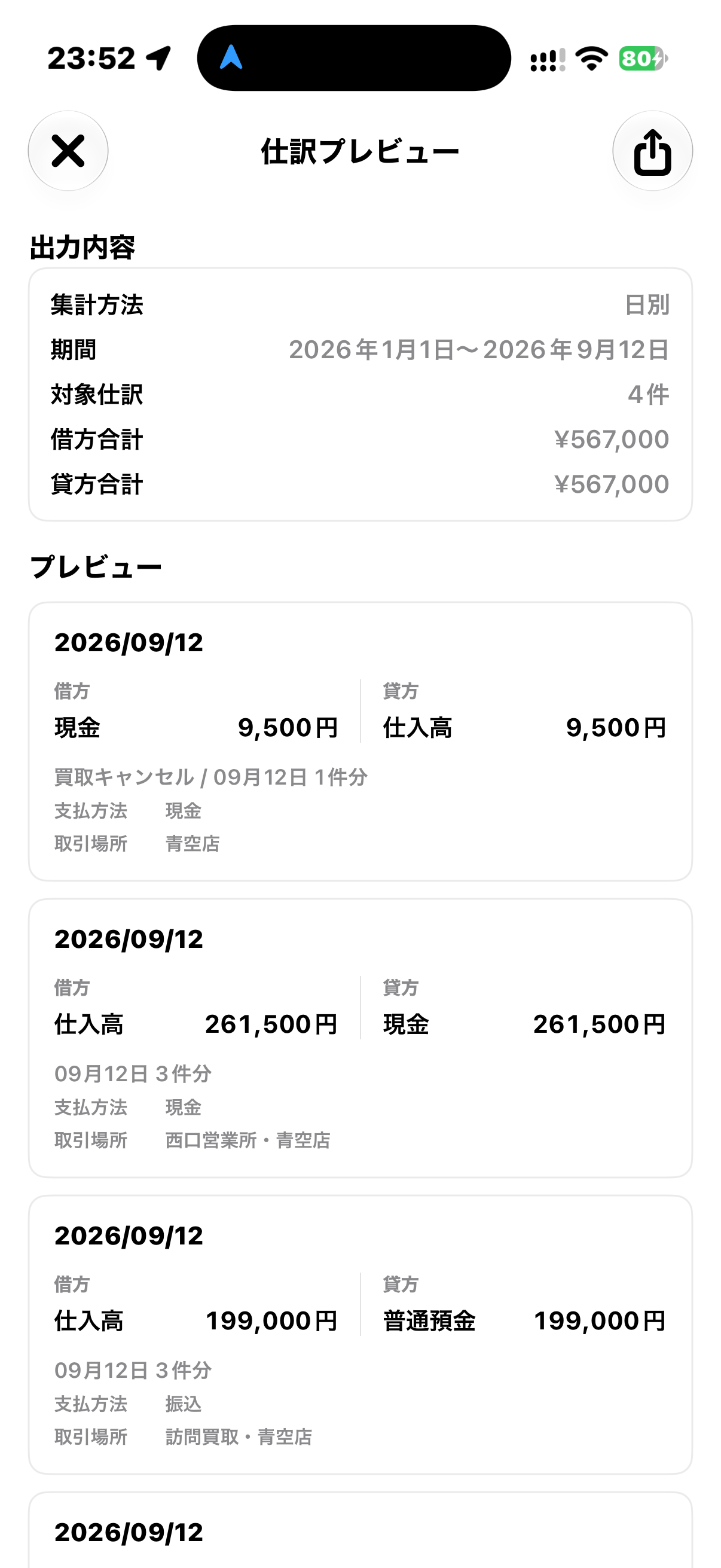Open the 仕入高 261,500円 cash journal card
Viewport: 721px width, 1568px height.
pos(360,1038)
